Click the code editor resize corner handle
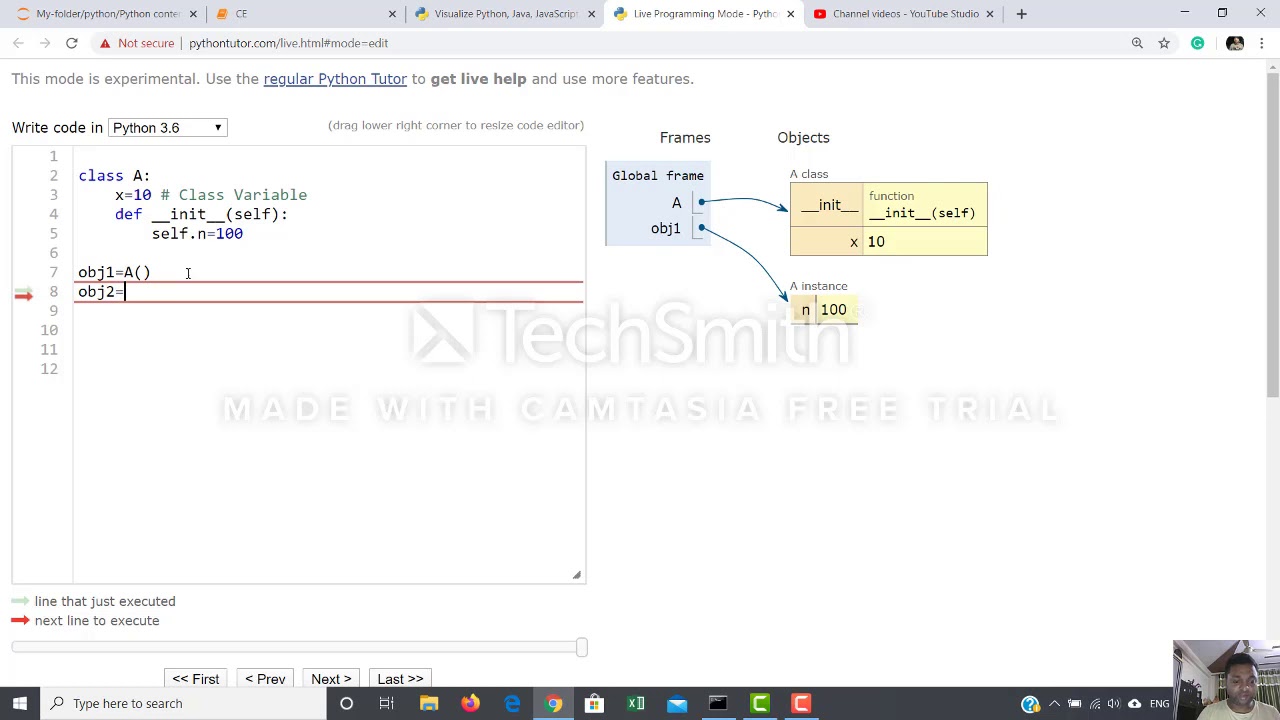The width and height of the screenshot is (1280, 720). pos(576,575)
